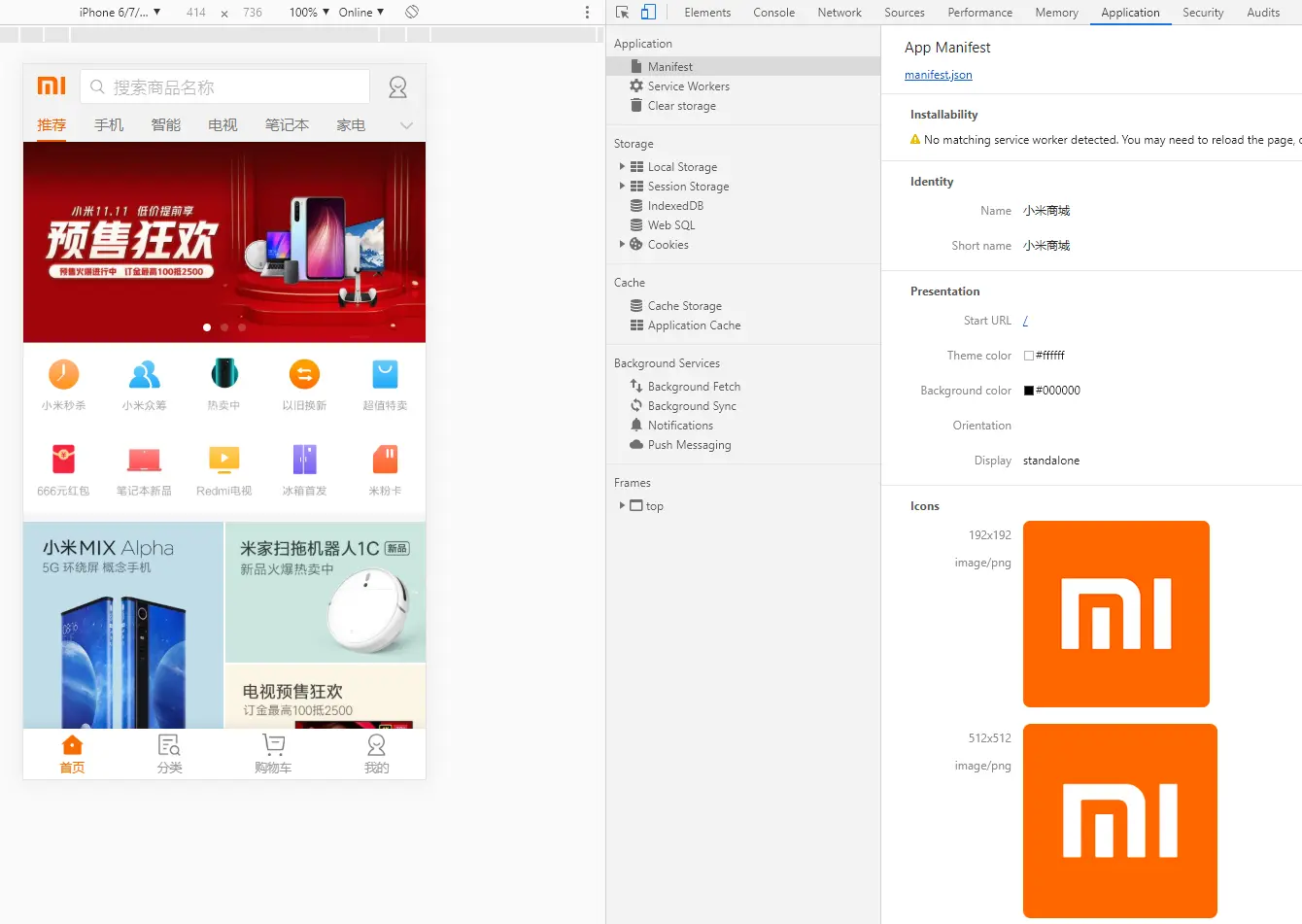Open 分类 categories in bottom bar
Screen dimensions: 1302x924
(x=169, y=754)
